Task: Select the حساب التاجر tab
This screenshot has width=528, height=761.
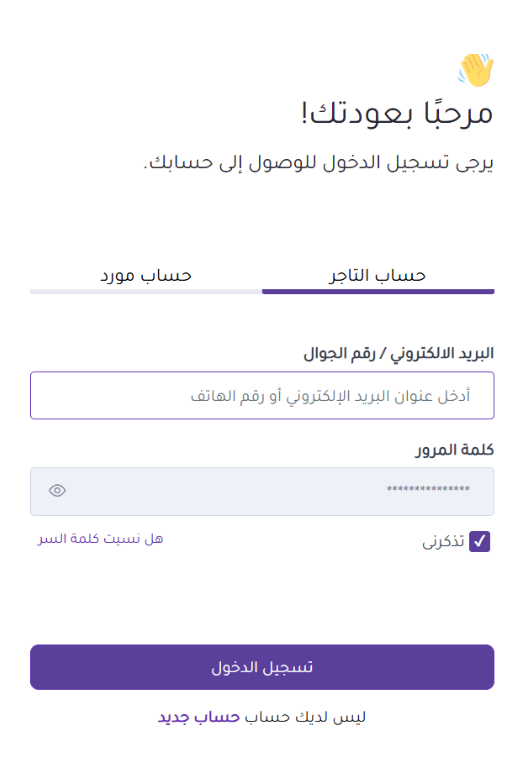Action: pos(378,276)
